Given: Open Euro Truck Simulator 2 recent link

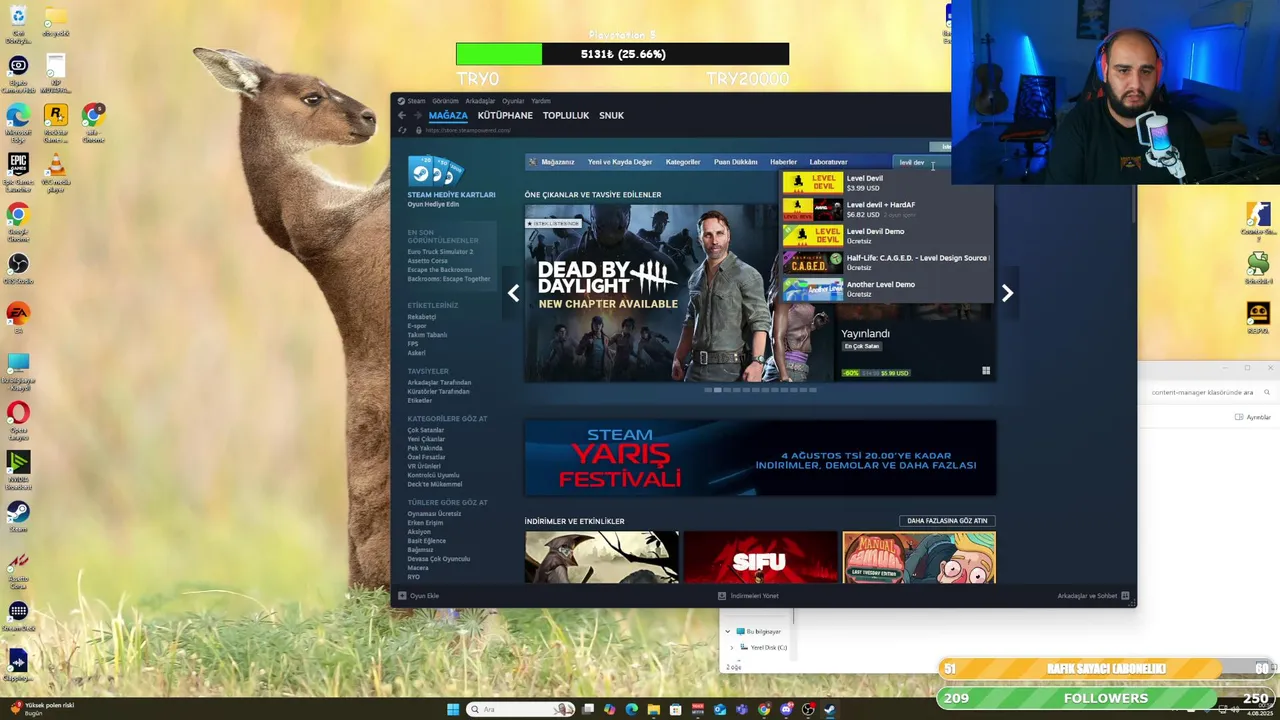Looking at the screenshot, I should click(440, 252).
